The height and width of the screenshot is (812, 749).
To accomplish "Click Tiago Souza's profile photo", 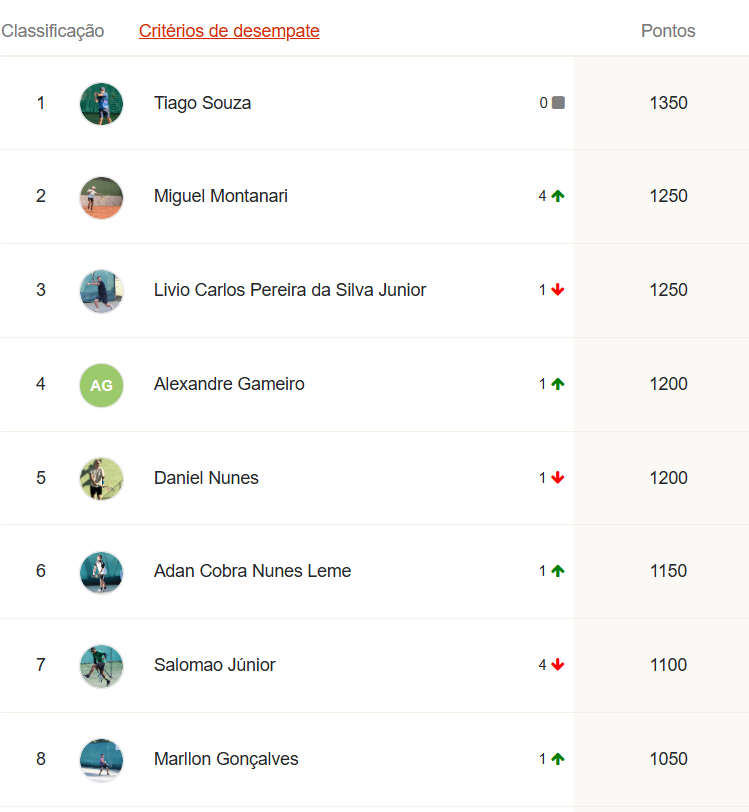I will pyautogui.click(x=102, y=104).
